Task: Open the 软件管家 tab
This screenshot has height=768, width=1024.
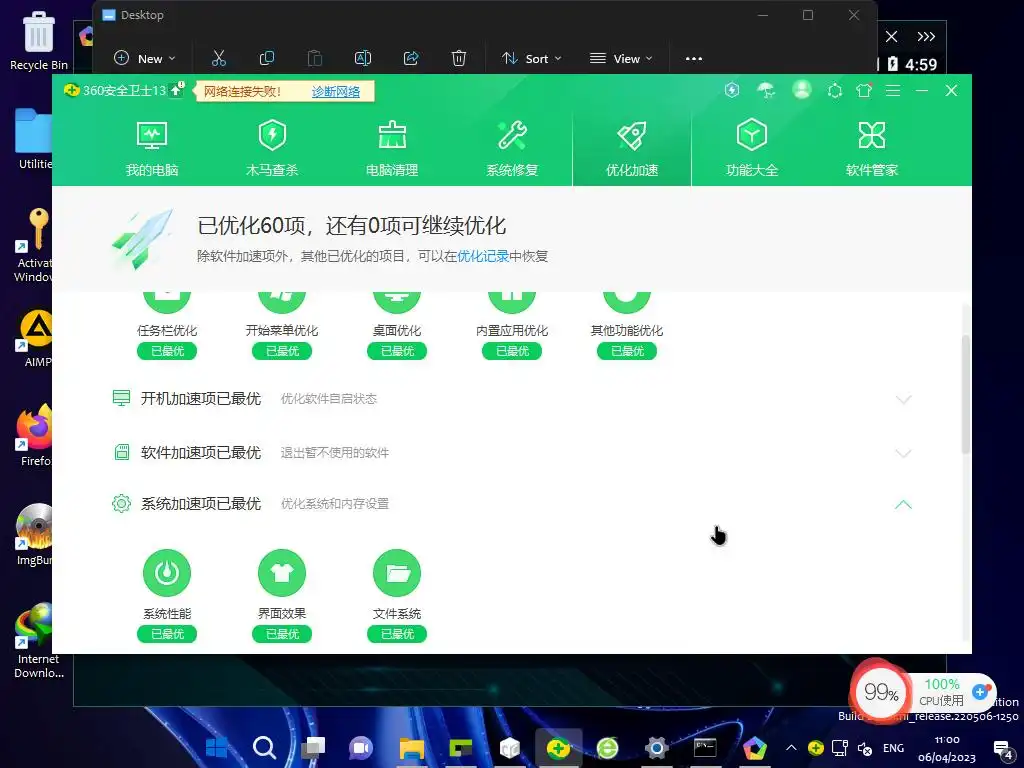Action: (872, 149)
